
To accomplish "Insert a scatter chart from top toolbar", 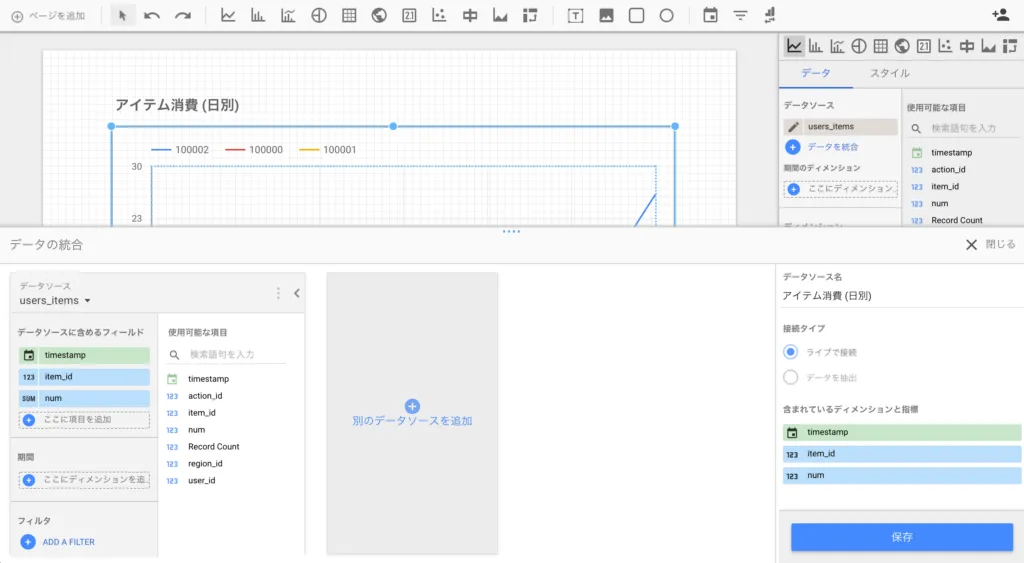I will coord(439,16).
